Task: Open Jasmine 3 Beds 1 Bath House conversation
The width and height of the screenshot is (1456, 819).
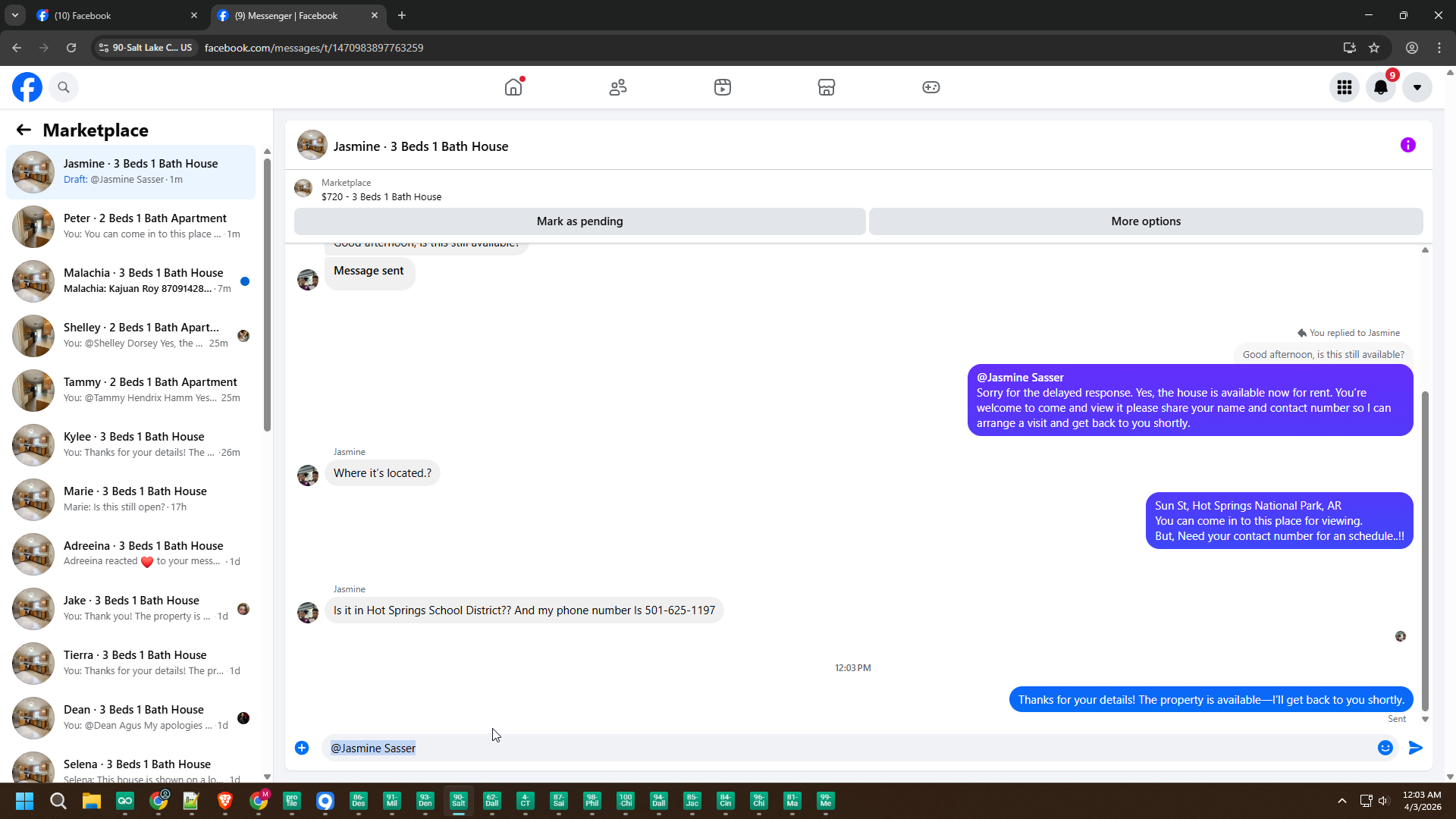Action: point(130,172)
